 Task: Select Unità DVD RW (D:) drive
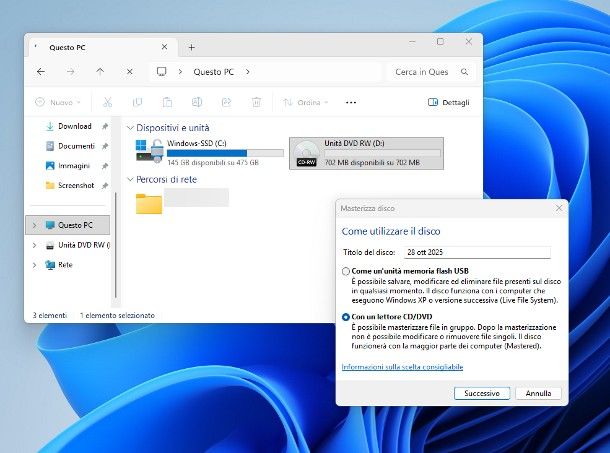(x=366, y=153)
